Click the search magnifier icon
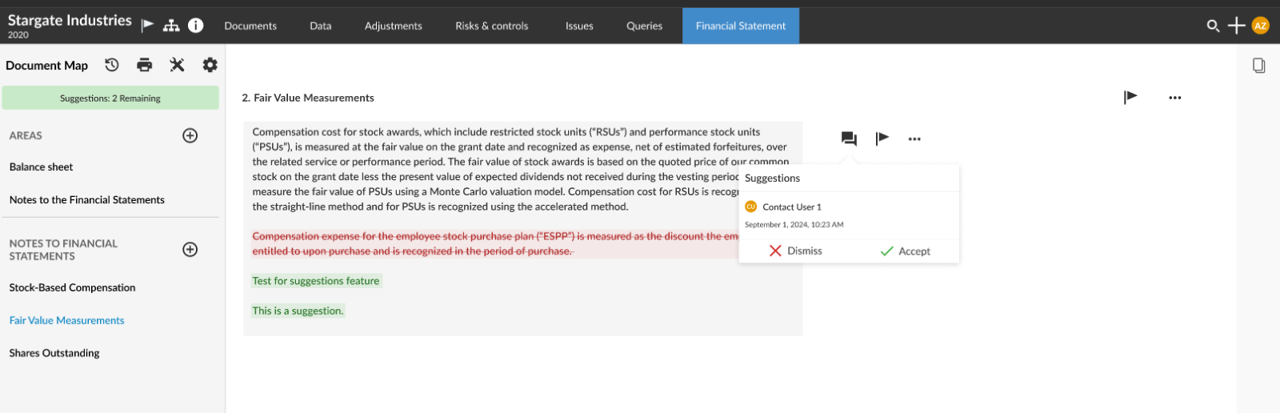 pos(1213,25)
